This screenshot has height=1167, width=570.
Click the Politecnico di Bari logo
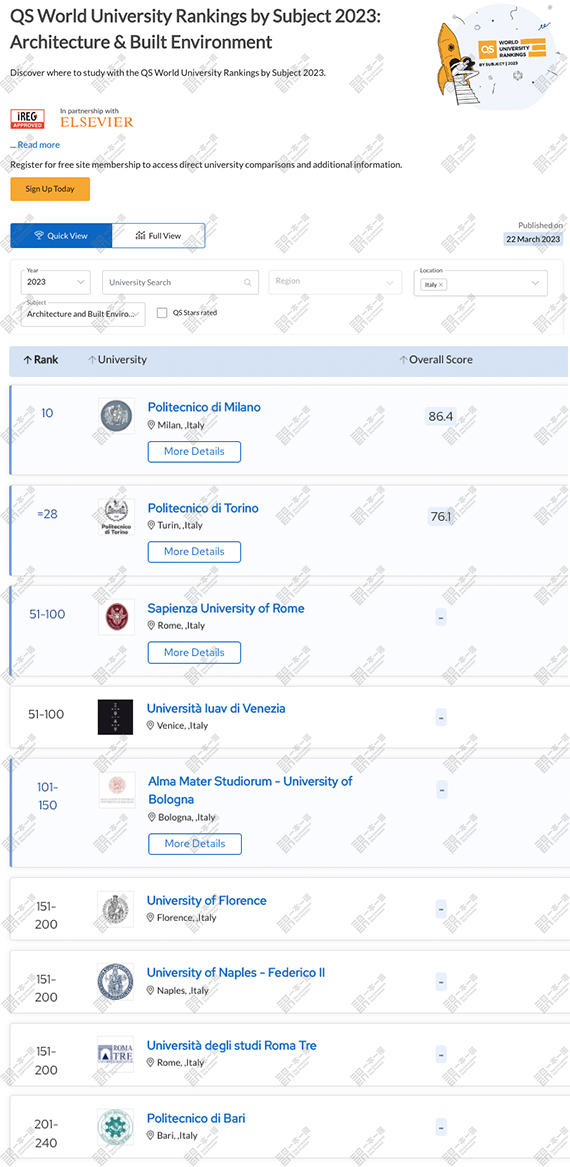pos(115,1127)
